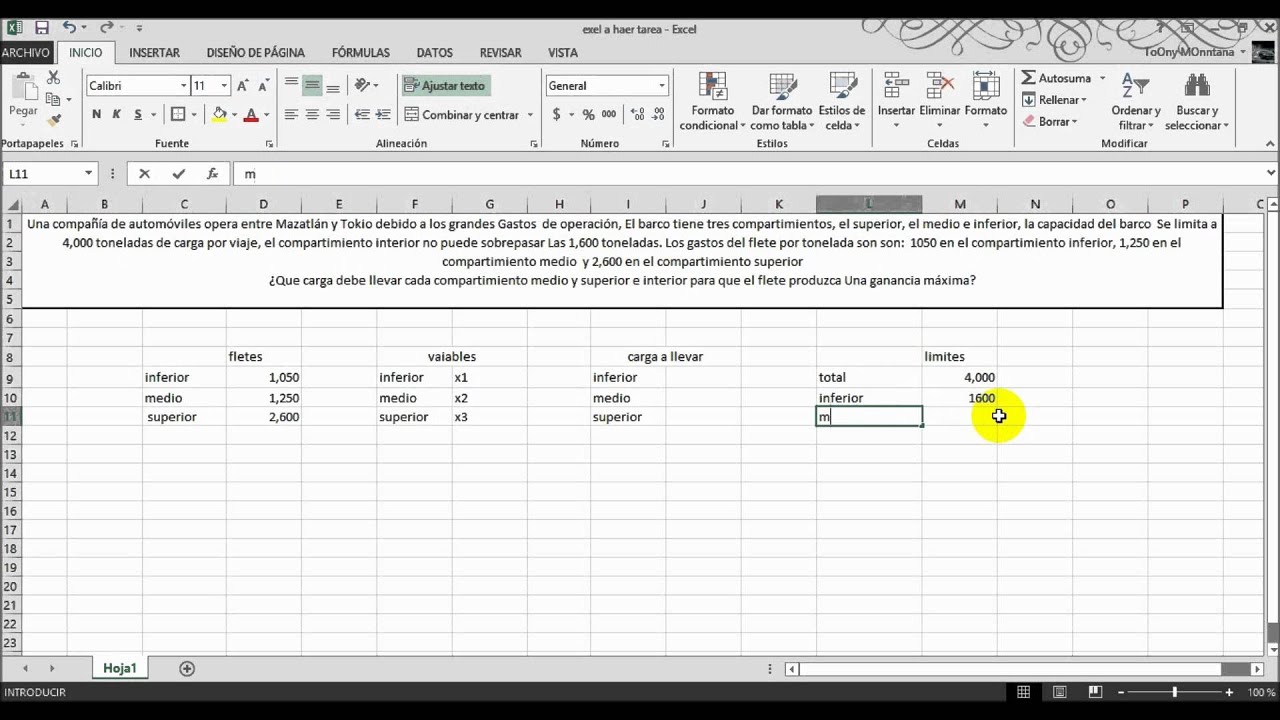The width and height of the screenshot is (1280, 720).
Task: Add a new sheet with plus button
Action: click(x=186, y=668)
